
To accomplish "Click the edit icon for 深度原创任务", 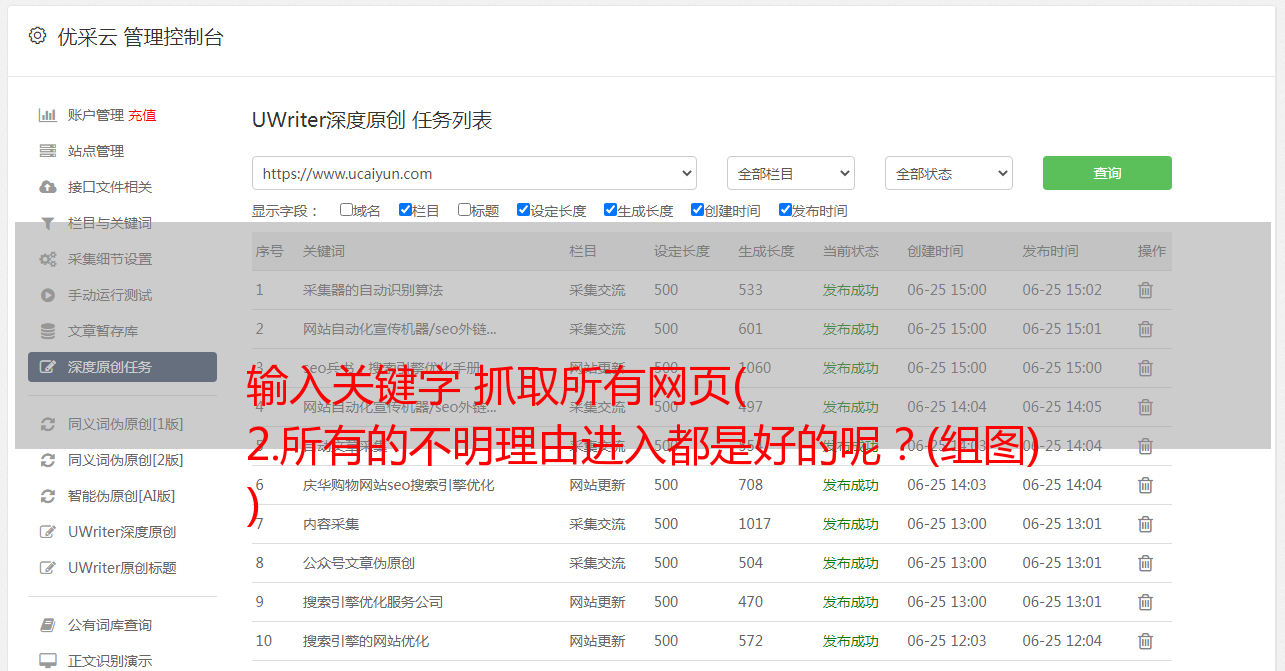I will 47,367.
